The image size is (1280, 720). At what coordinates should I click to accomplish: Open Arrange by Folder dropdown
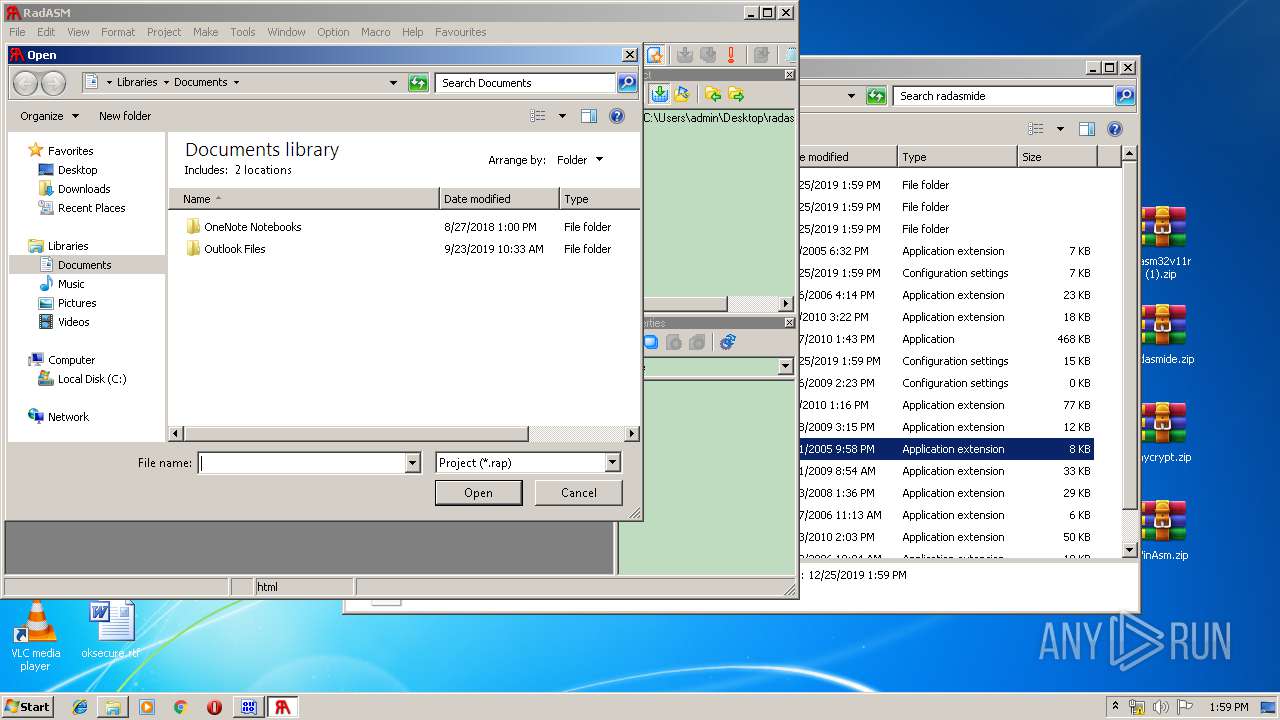[580, 160]
